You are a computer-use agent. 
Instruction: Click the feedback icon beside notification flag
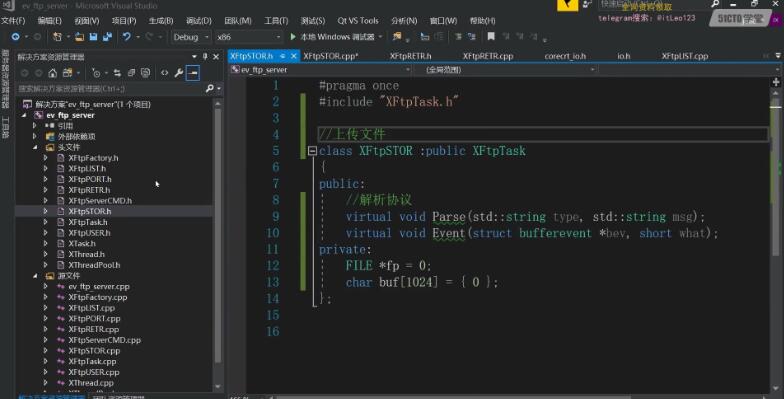(587, 4)
